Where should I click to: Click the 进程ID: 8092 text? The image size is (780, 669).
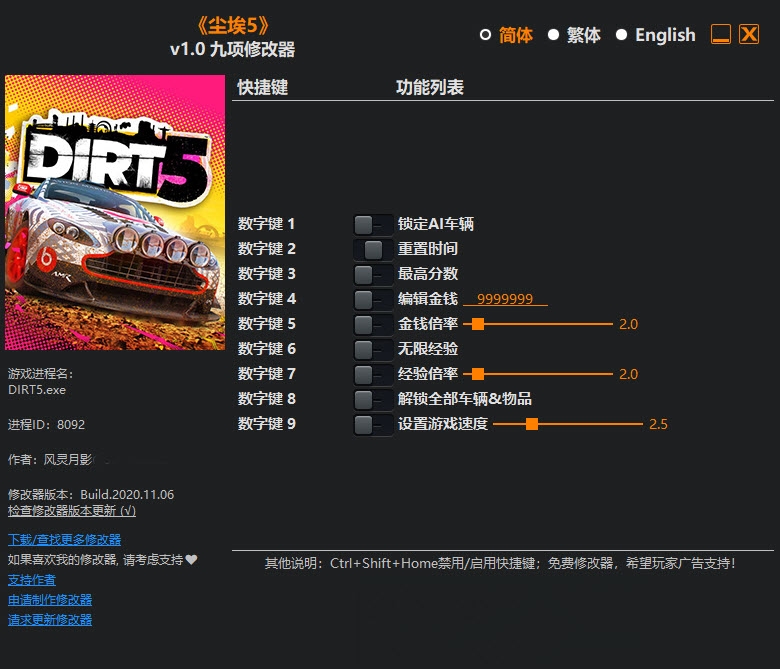(x=46, y=425)
